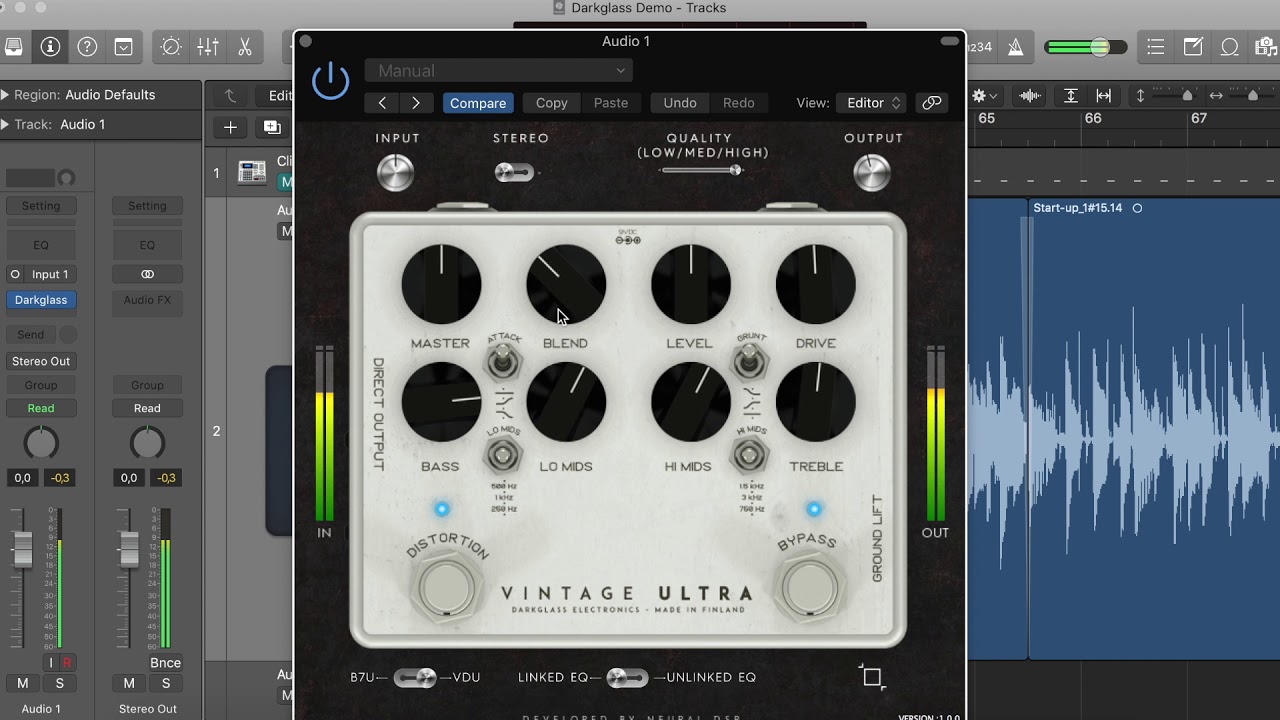Click the stereo link icon on Stereo Out strip
The width and height of the screenshot is (1280, 720).
pos(147,274)
